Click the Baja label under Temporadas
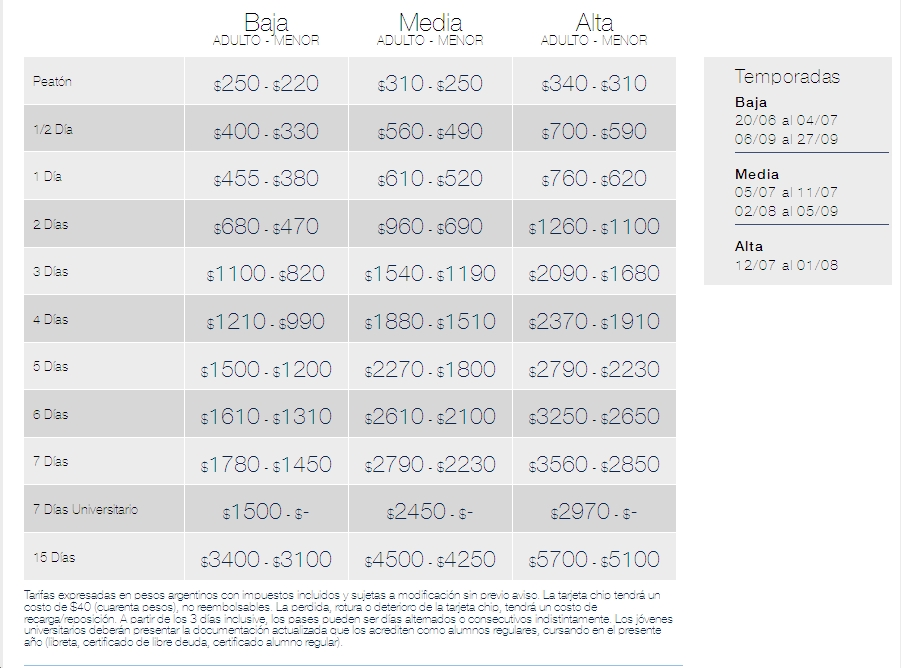901x668 pixels. coord(749,102)
